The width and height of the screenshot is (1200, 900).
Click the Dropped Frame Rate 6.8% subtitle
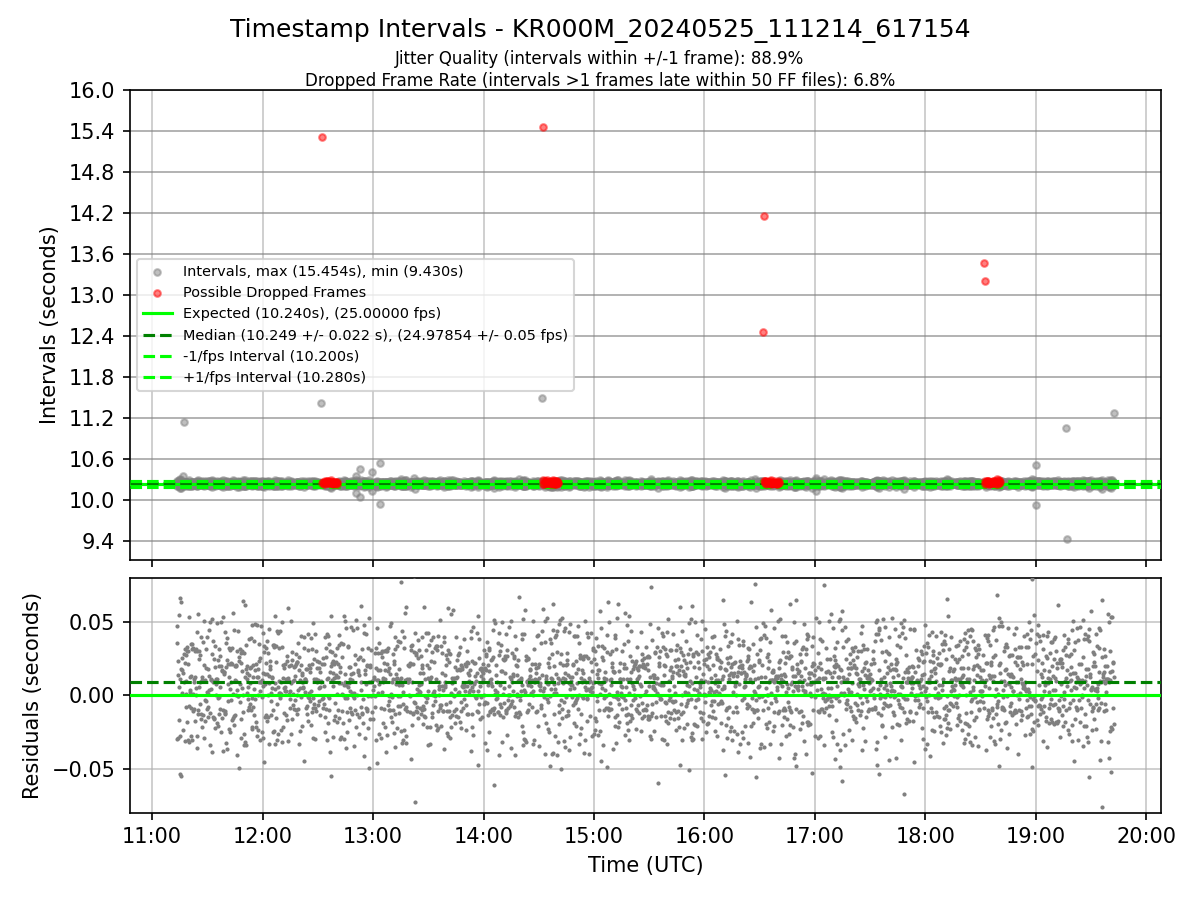pos(600,80)
